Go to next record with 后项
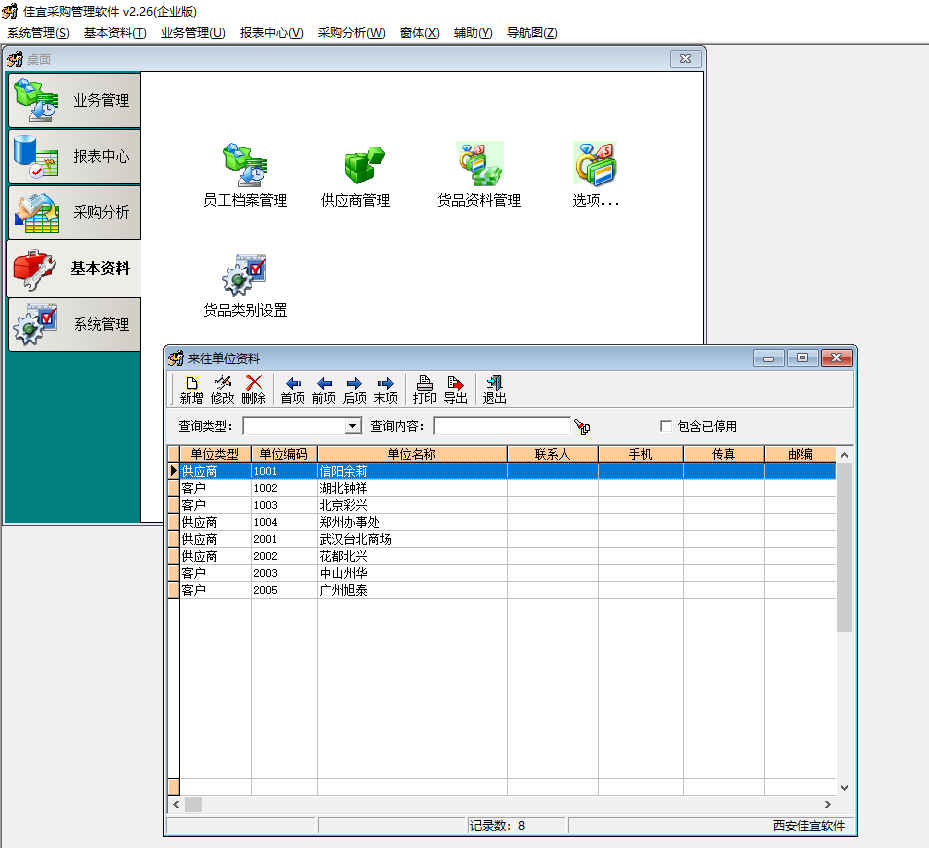The image size is (929, 848). tap(355, 390)
